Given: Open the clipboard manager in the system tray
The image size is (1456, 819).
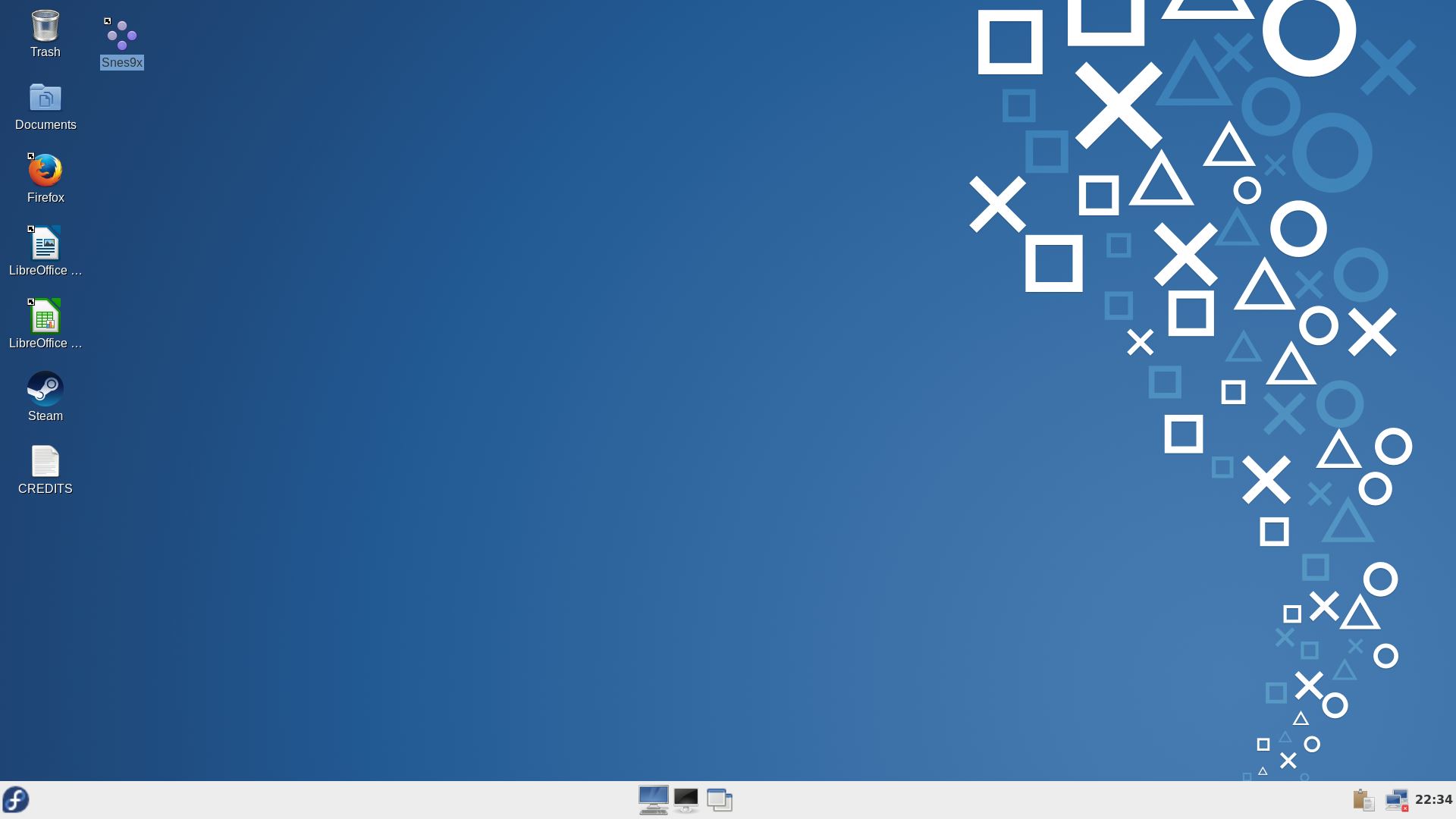Looking at the screenshot, I should [1363, 800].
